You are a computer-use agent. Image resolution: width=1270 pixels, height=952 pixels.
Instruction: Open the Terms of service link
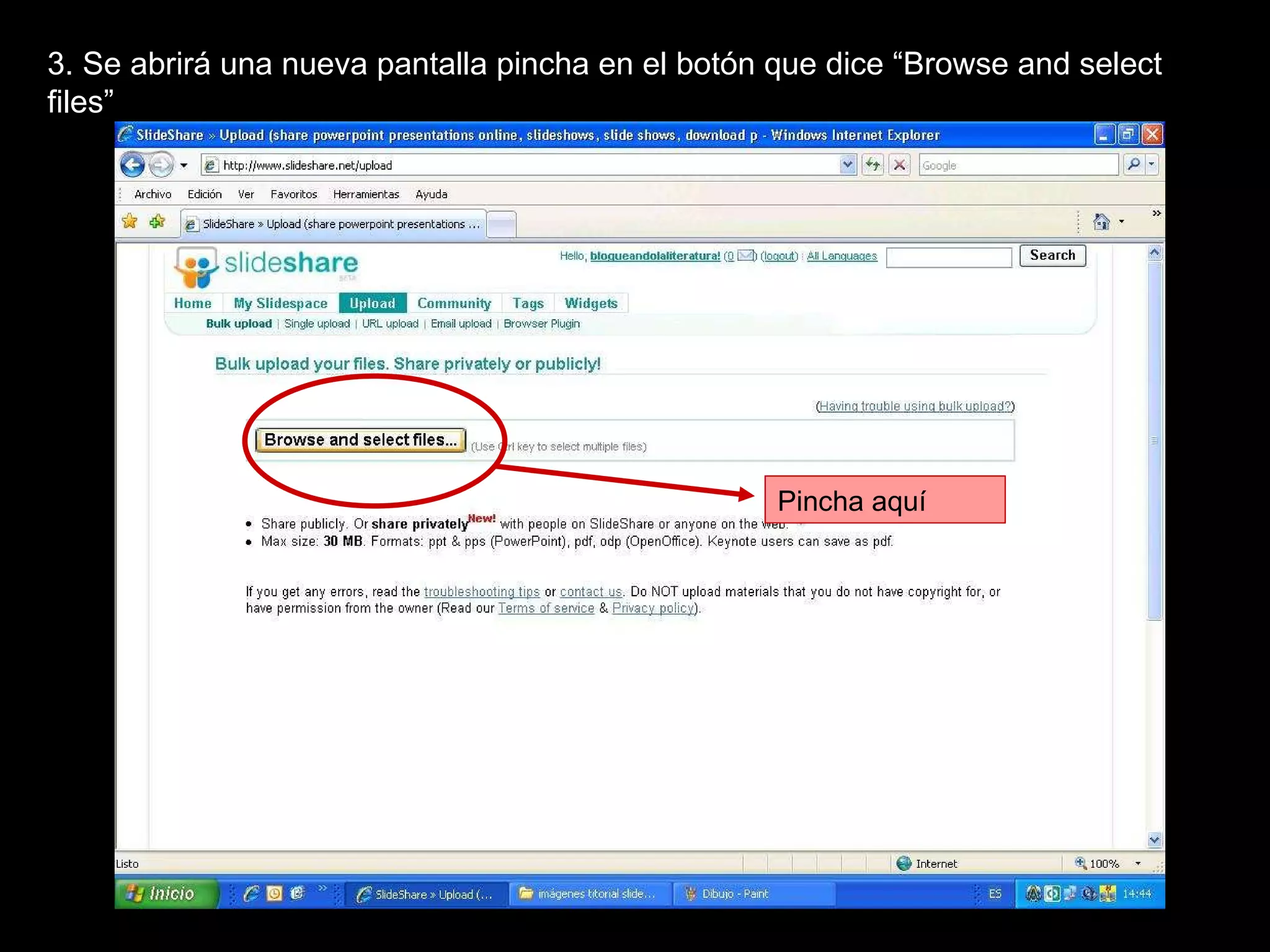pyautogui.click(x=546, y=608)
